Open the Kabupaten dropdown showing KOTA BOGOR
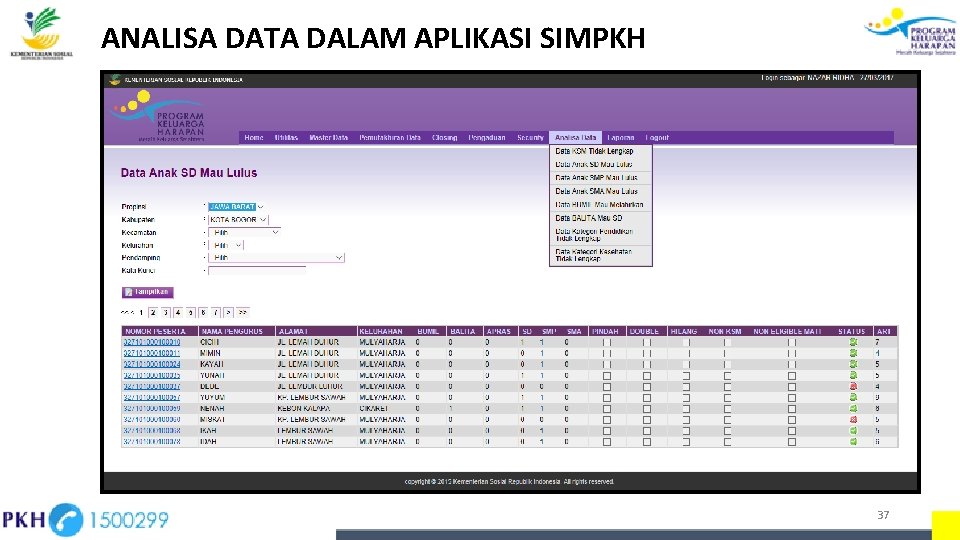Image resolution: width=960 pixels, height=540 pixels. click(x=238, y=220)
